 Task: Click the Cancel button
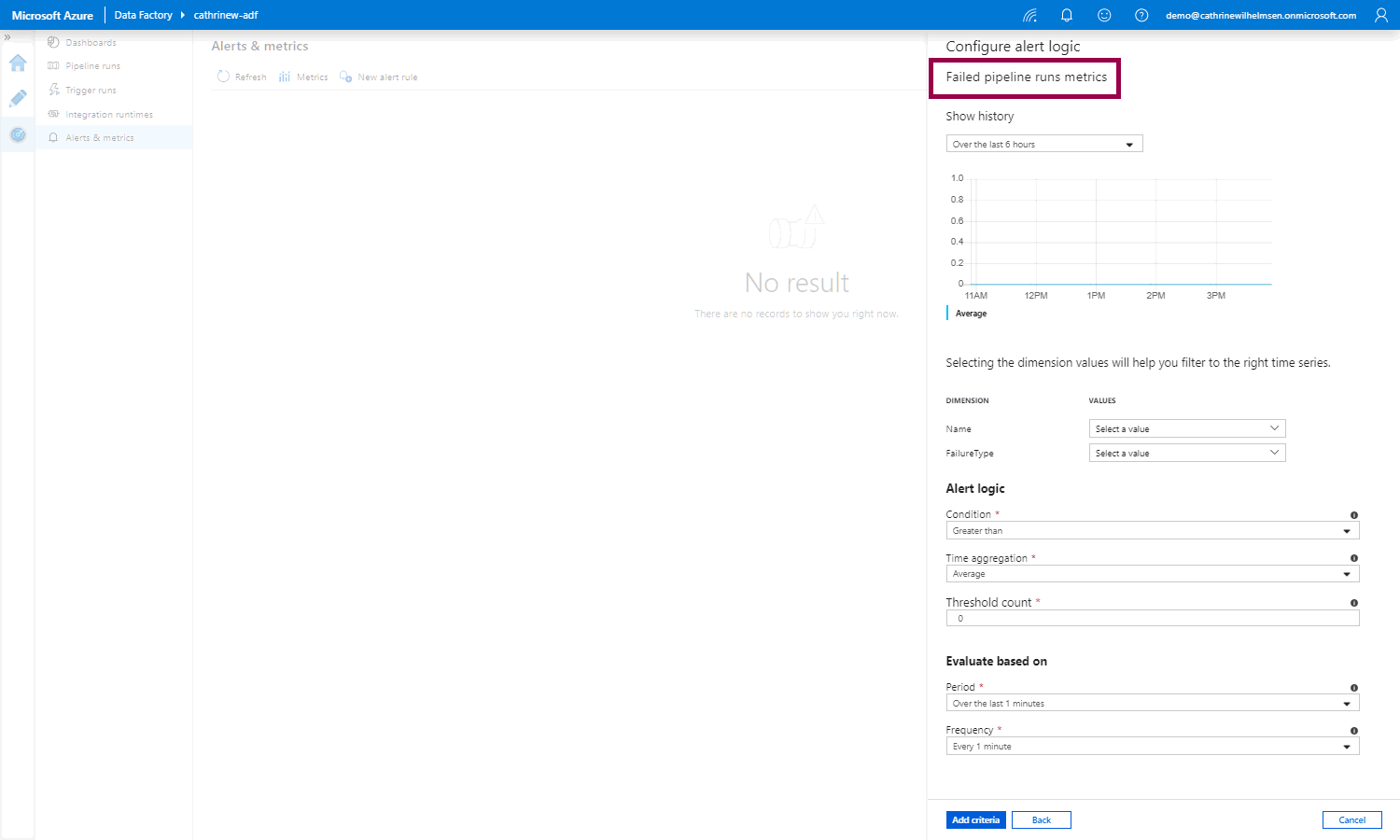(x=1351, y=820)
